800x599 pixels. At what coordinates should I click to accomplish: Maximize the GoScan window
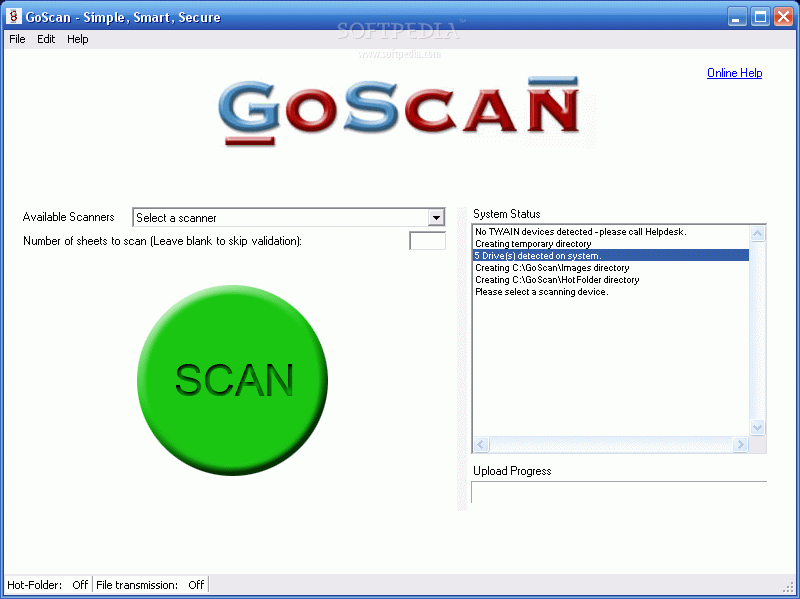pos(760,17)
